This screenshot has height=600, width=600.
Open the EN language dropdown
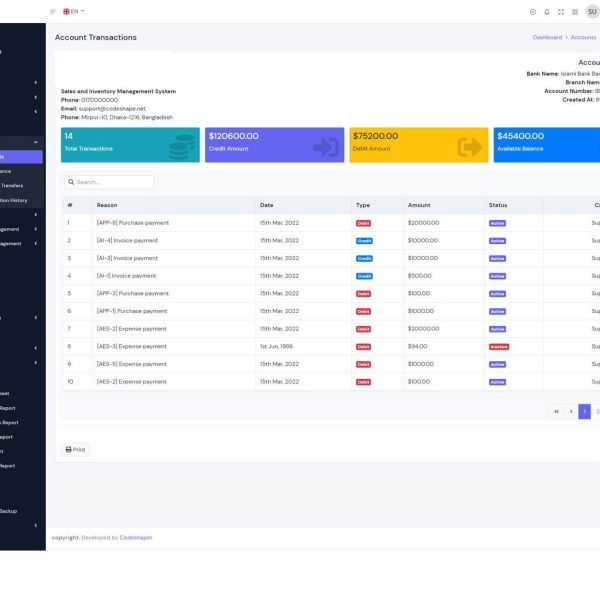74,11
